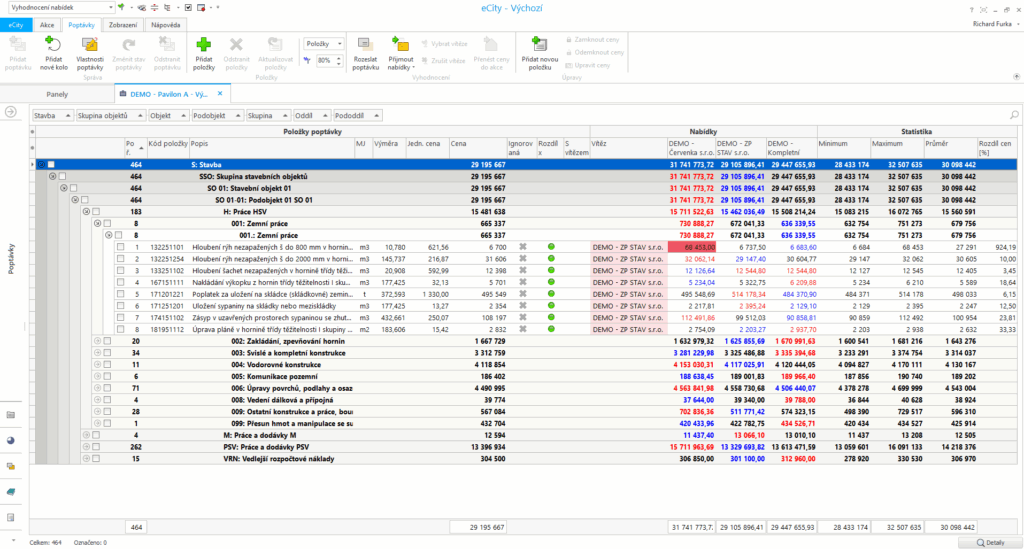This screenshot has height=549, width=1024.
Task: Click the Přidat novou položku icon
Action: [x=539, y=46]
